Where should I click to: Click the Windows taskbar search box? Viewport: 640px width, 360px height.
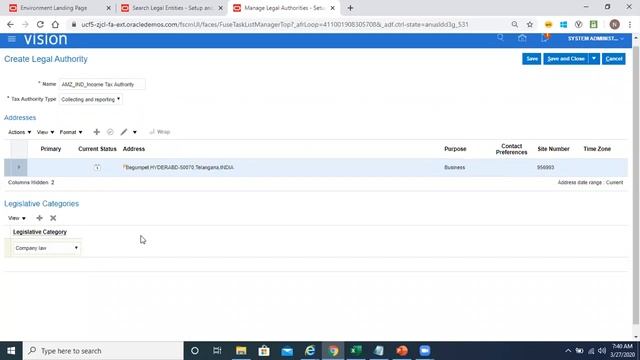(x=103, y=351)
